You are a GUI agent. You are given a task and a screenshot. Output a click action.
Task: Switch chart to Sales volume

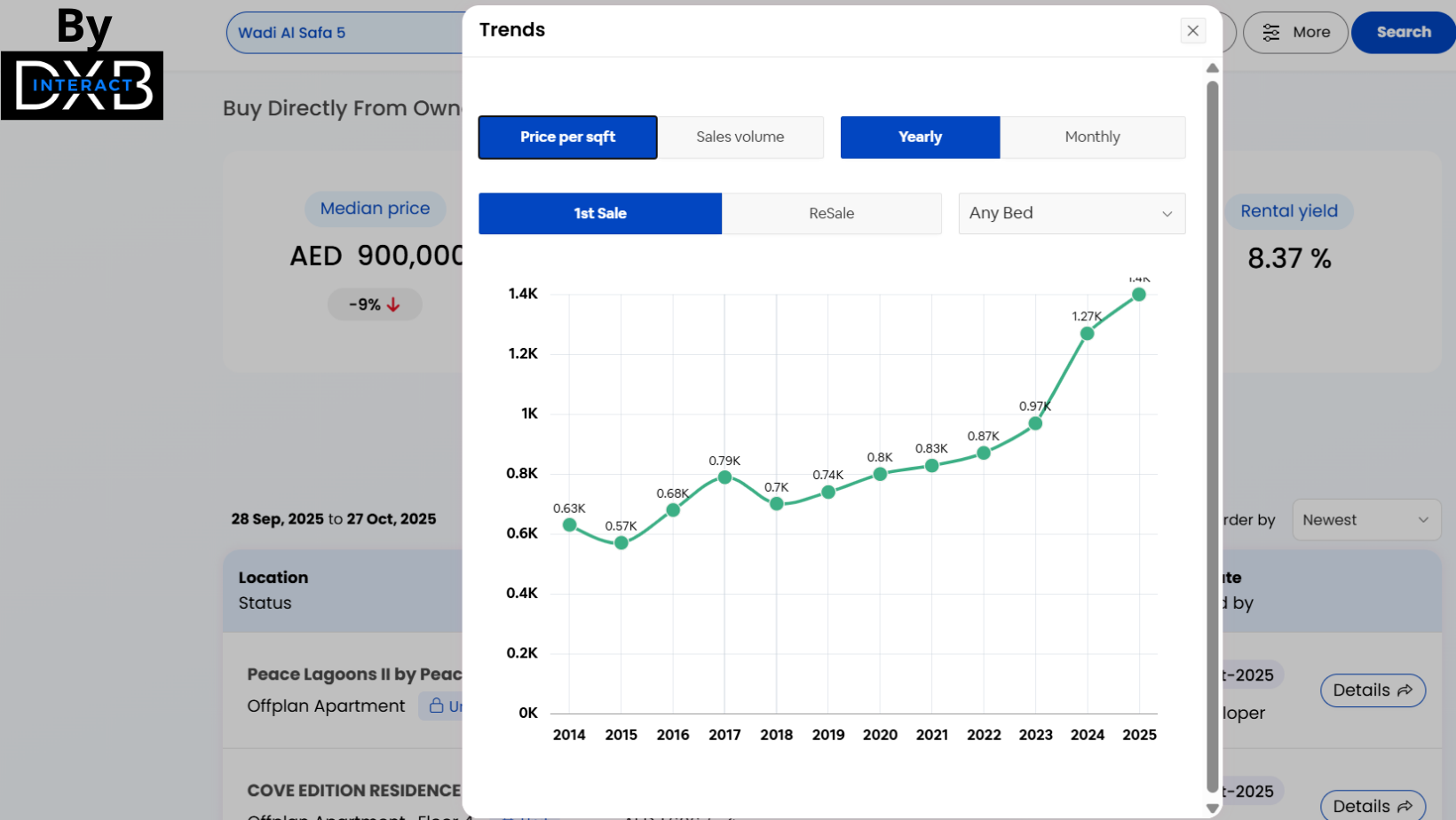click(740, 138)
